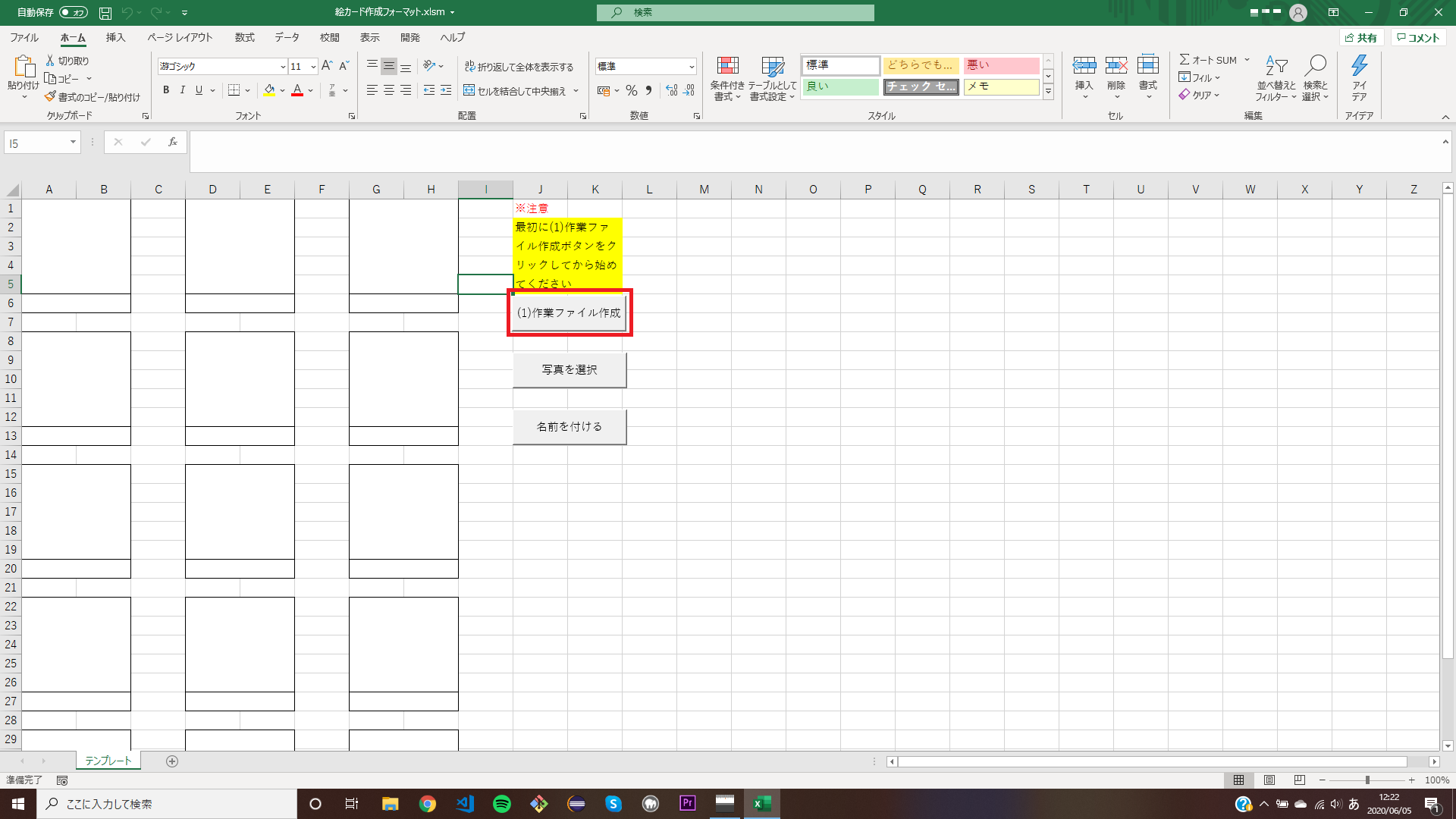The image size is (1456, 819).
Task: Click the percent style icon
Action: [x=632, y=90]
